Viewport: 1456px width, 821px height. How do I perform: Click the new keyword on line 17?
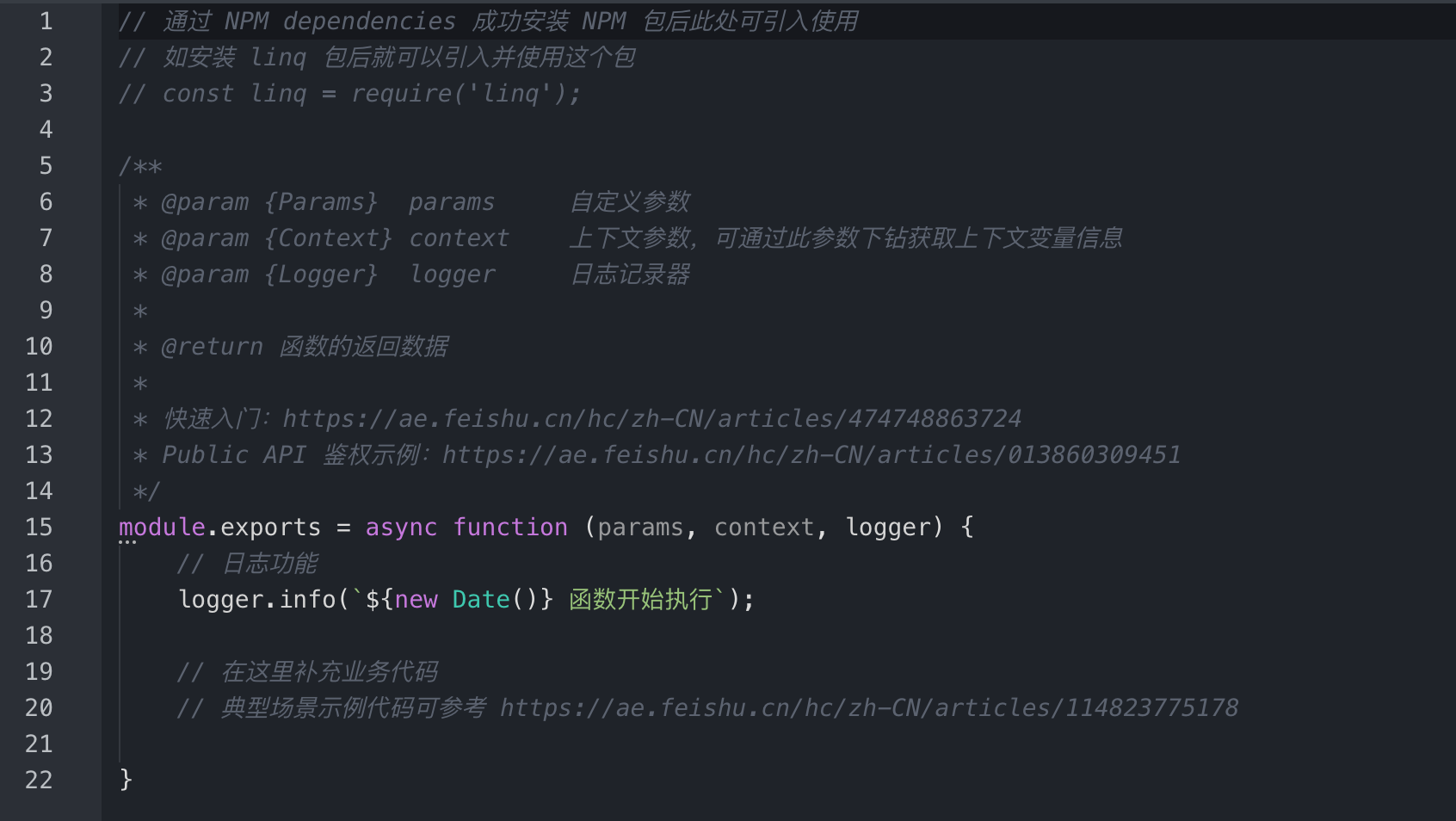(416, 599)
